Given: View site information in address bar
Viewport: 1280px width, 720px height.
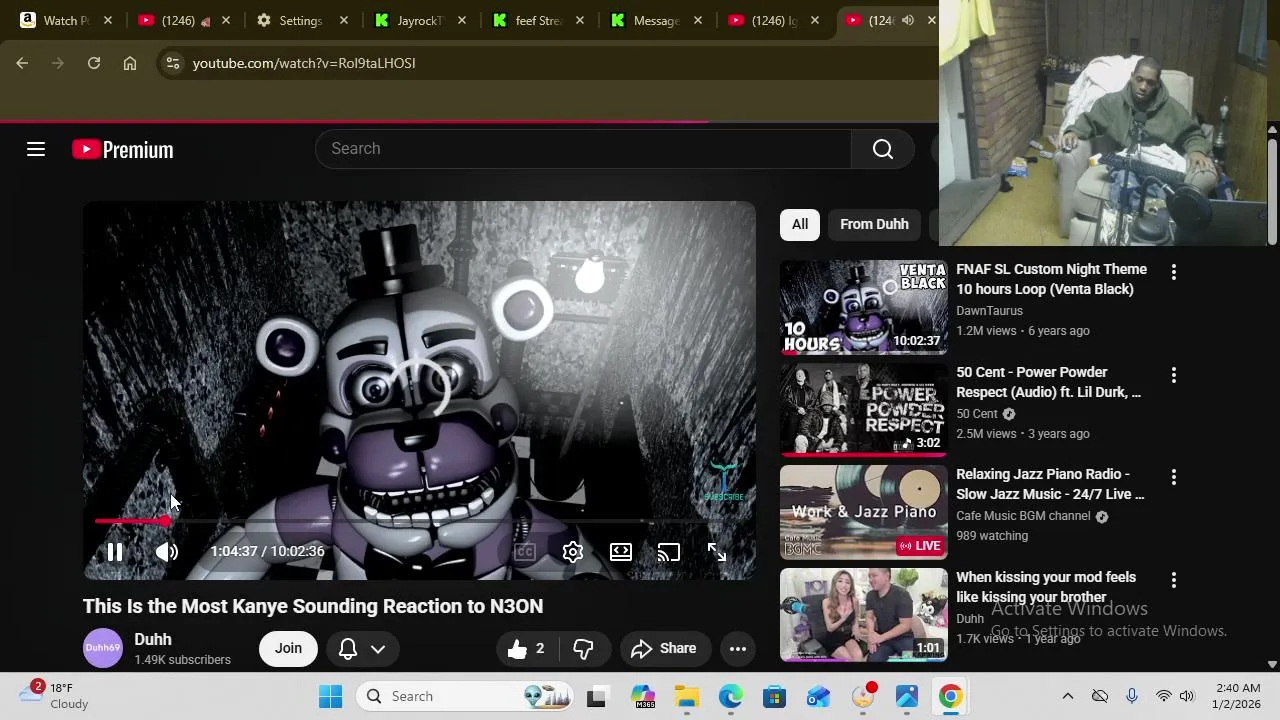Looking at the screenshot, I should tap(173, 63).
